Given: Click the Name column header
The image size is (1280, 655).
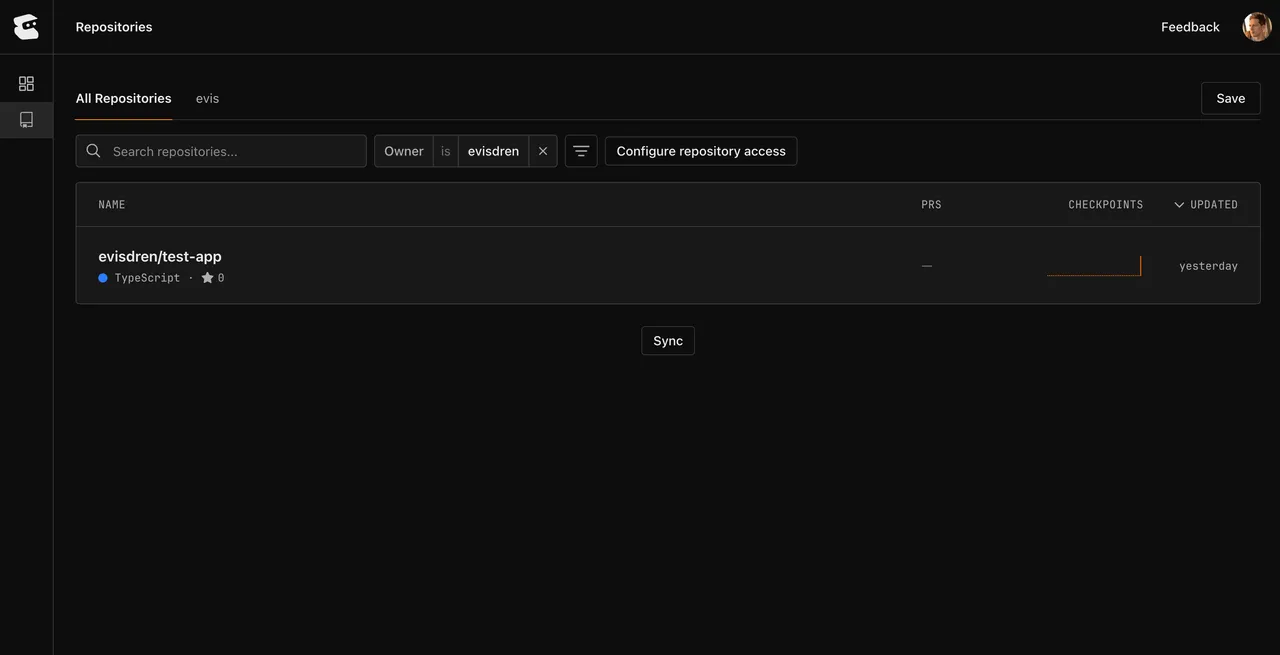Looking at the screenshot, I should [x=112, y=205].
